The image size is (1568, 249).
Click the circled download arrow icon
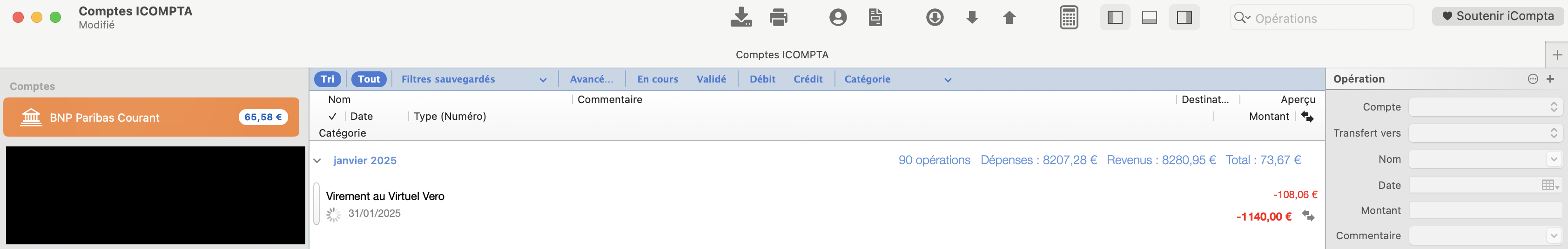(x=935, y=17)
